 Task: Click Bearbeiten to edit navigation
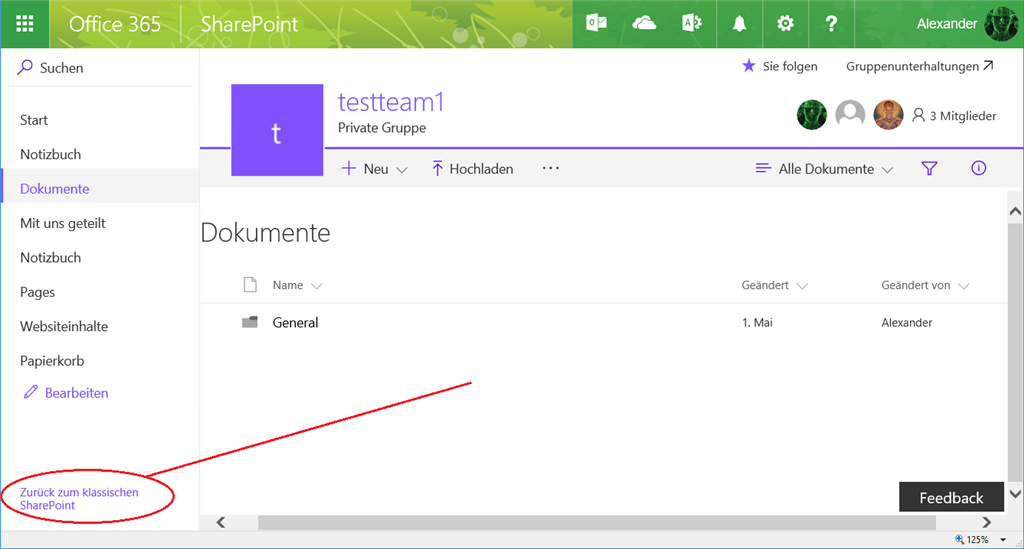(x=66, y=392)
